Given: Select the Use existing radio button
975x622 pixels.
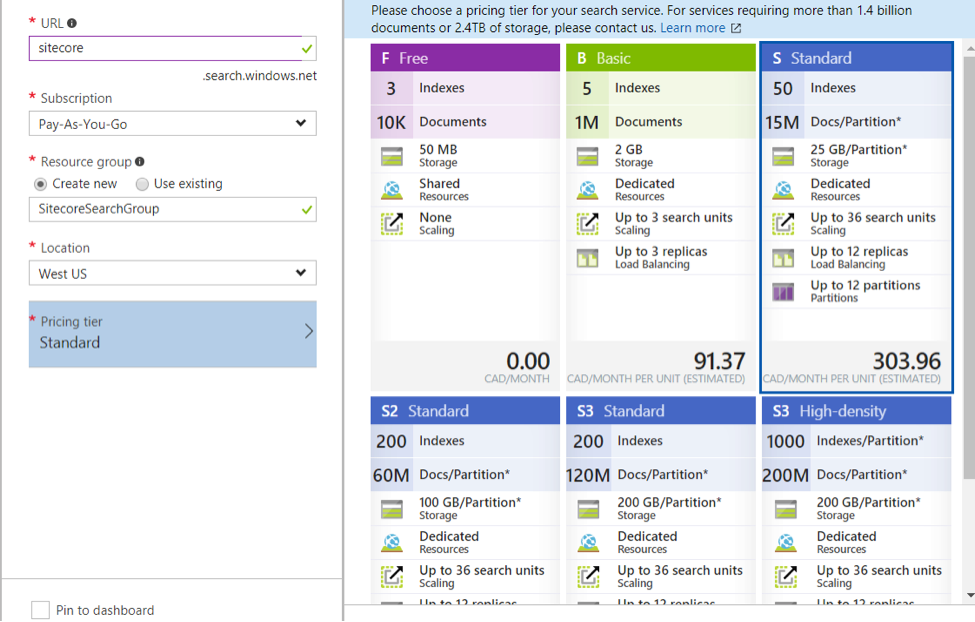Looking at the screenshot, I should [x=142, y=184].
